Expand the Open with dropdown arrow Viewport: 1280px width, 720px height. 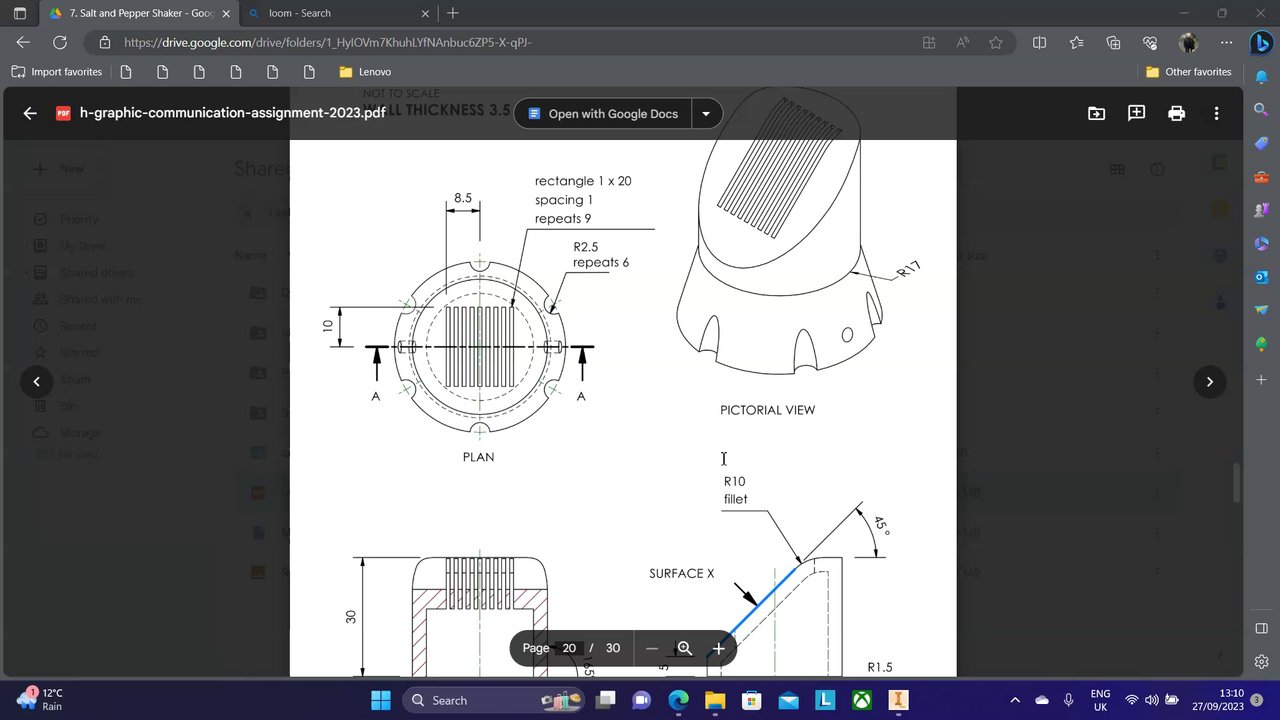point(706,114)
